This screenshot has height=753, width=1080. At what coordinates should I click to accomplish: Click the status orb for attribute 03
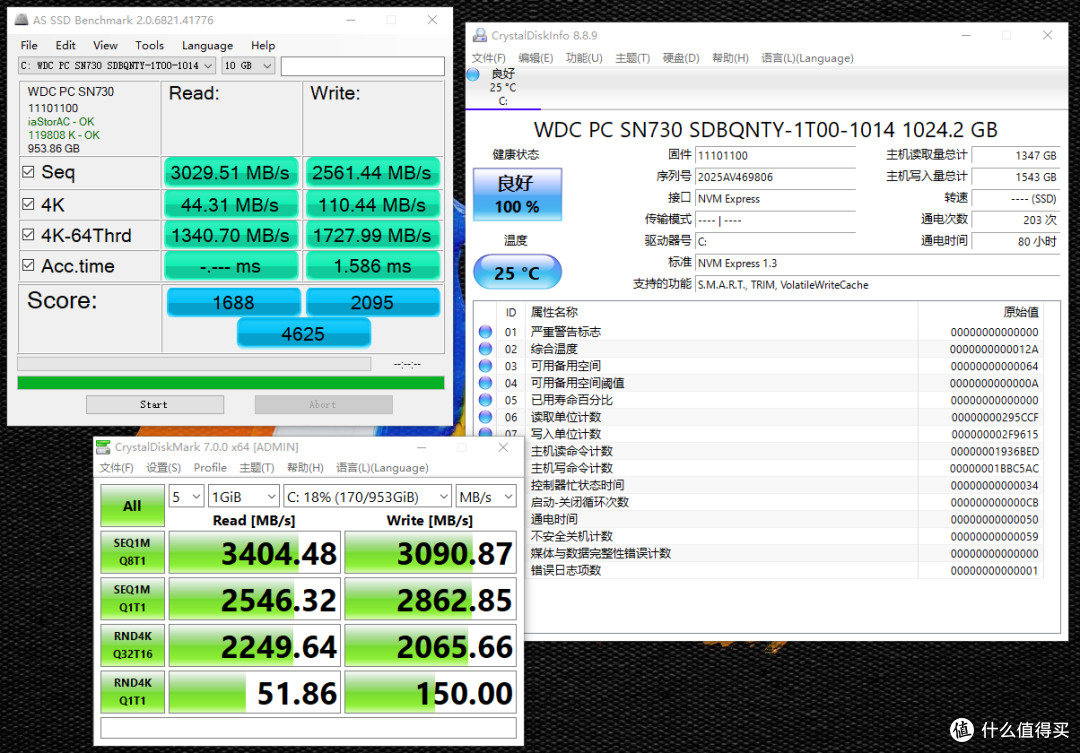click(x=486, y=366)
